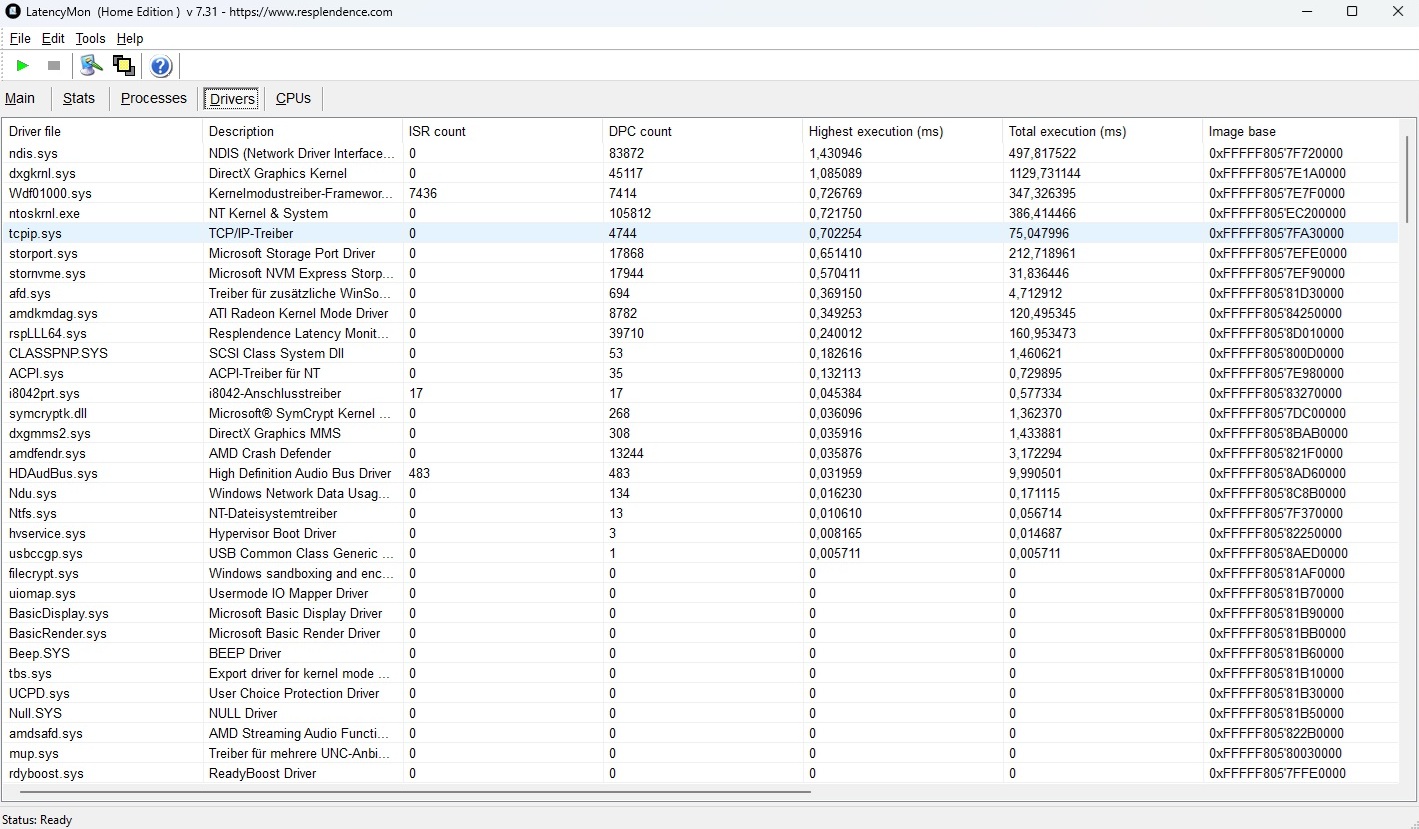The width and height of the screenshot is (1419, 829).
Task: Click the LatencyMon app icon in title bar
Action: [13, 12]
